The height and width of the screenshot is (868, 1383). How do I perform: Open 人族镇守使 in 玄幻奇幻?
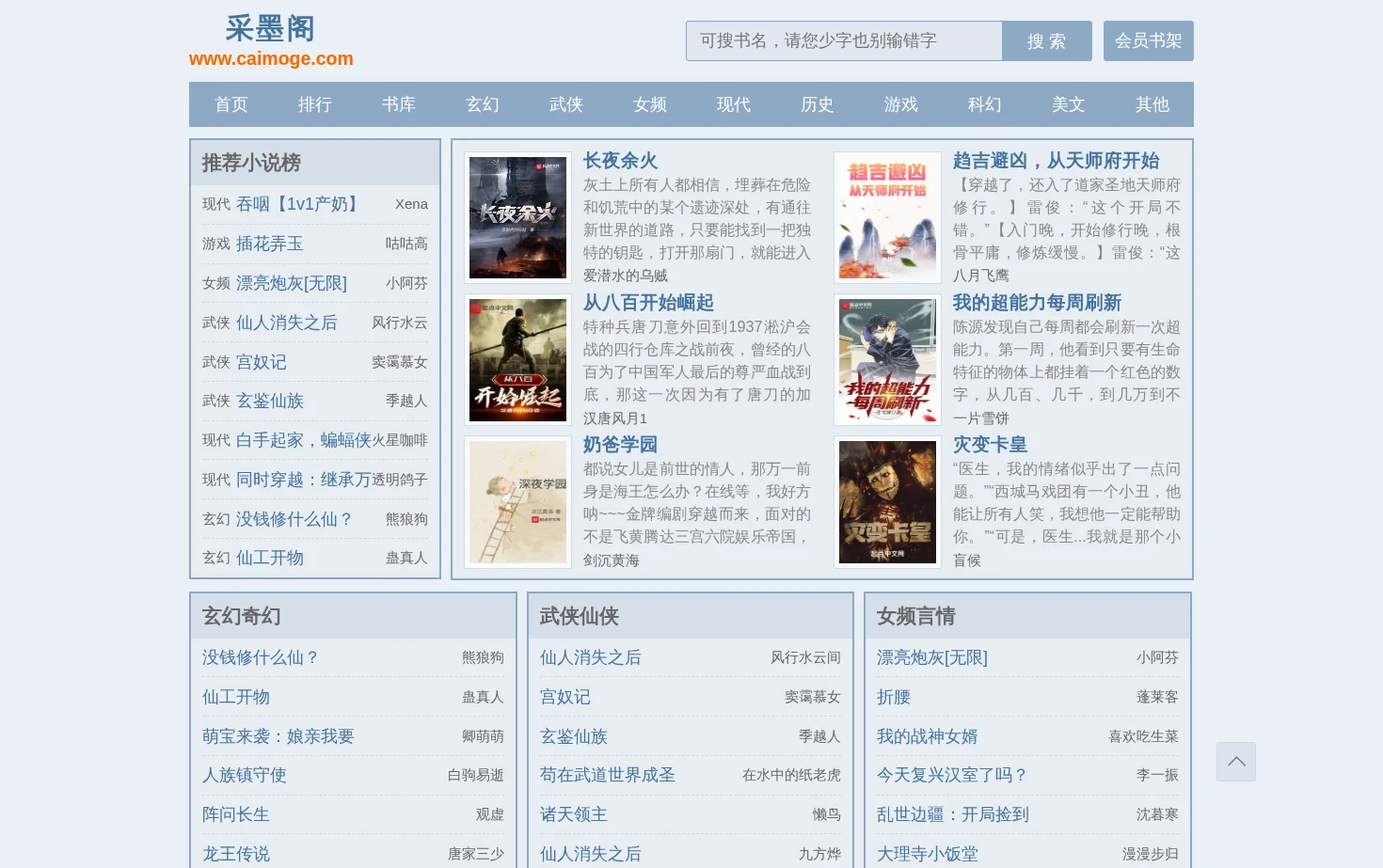[245, 775]
